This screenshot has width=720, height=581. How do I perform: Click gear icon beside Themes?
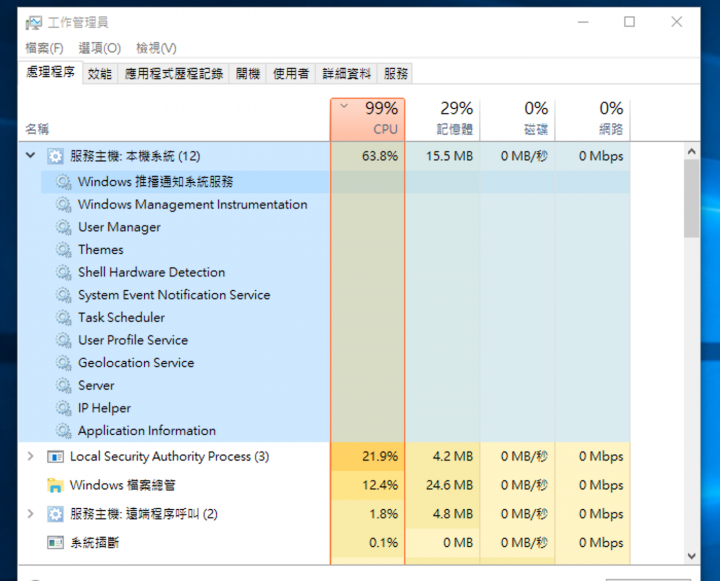point(63,249)
